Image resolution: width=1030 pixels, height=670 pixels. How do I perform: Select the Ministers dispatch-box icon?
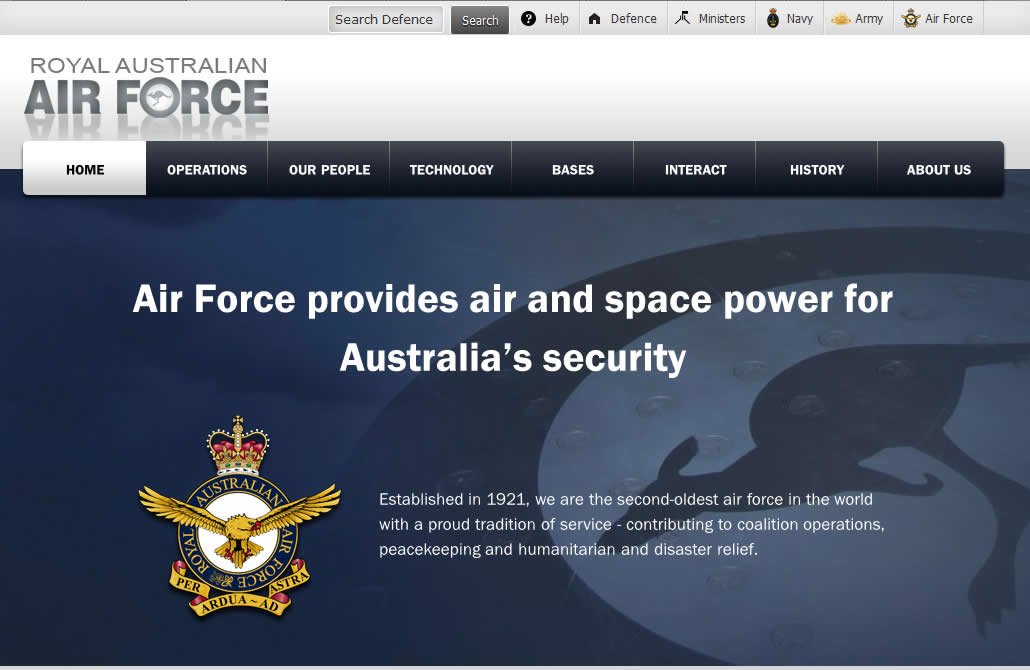click(682, 17)
